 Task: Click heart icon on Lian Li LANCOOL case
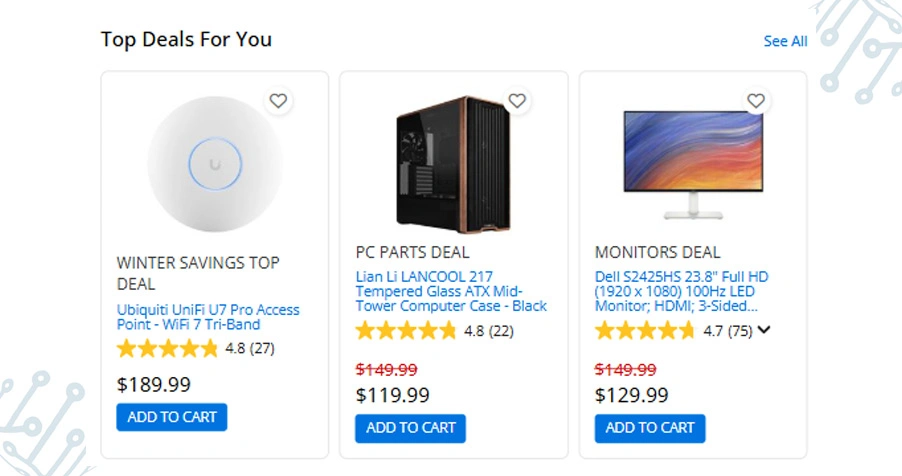click(x=517, y=101)
